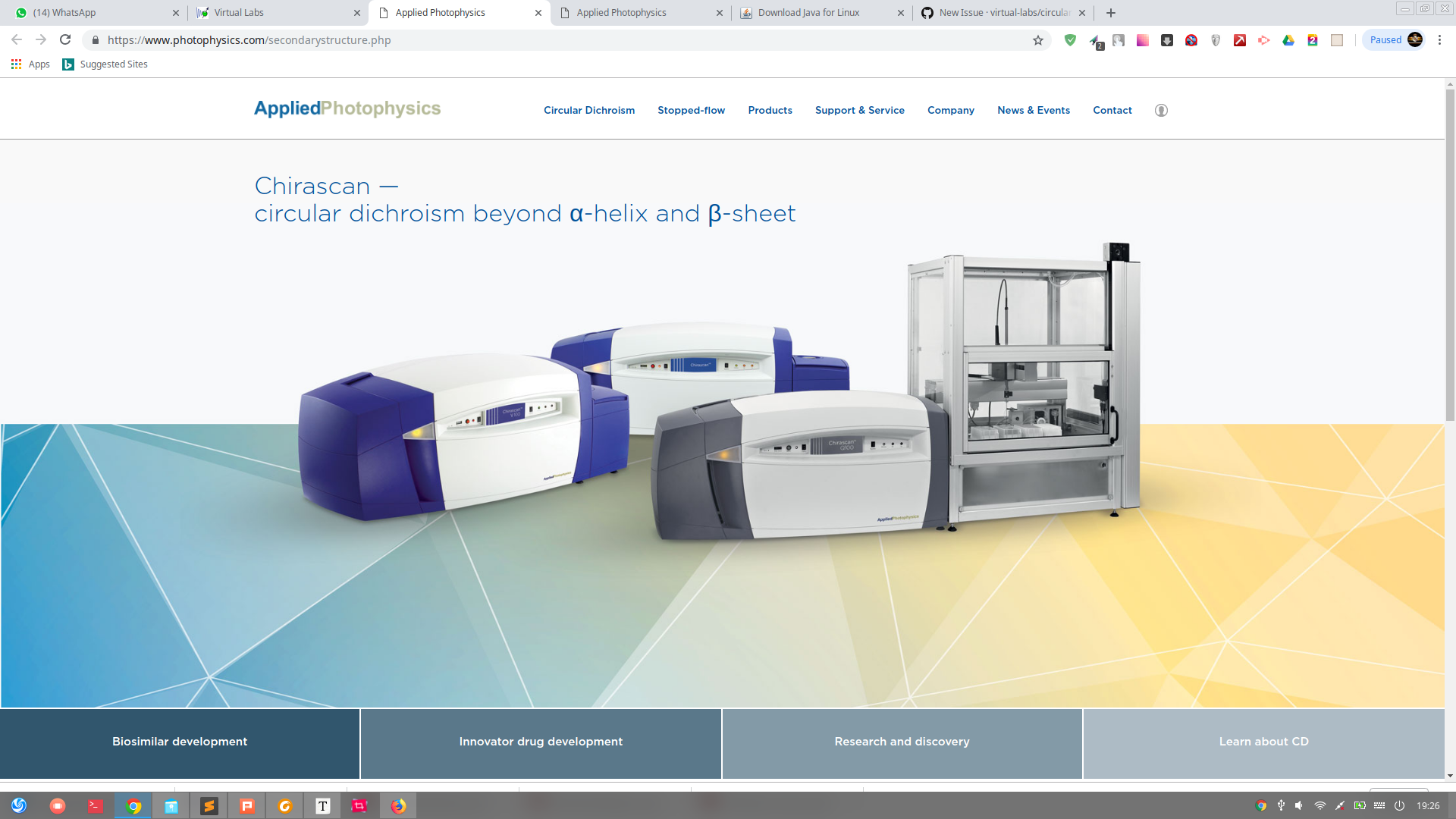Open the Google Calendar extension icon
The image size is (1456, 819).
tap(1313, 39)
